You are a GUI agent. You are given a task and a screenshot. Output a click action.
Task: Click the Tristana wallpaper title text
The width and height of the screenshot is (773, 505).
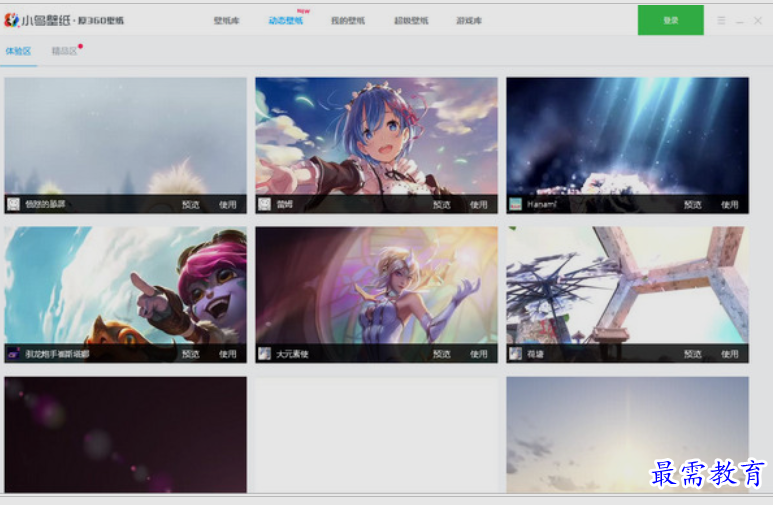tap(57, 354)
